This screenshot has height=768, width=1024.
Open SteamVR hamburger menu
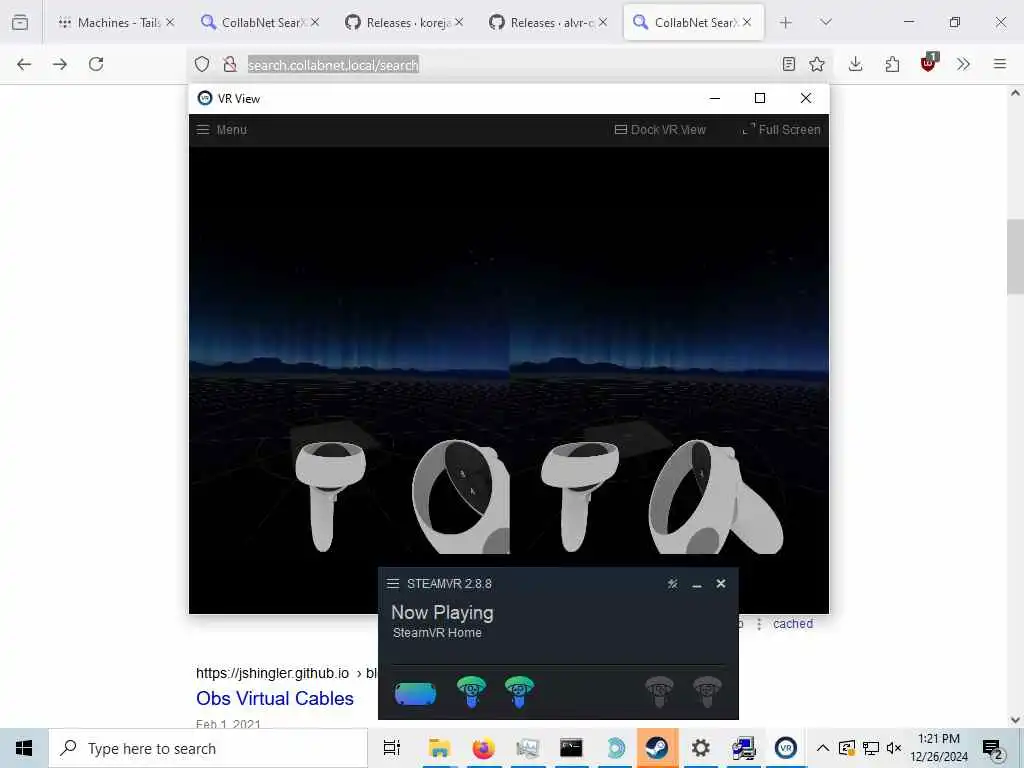[392, 583]
